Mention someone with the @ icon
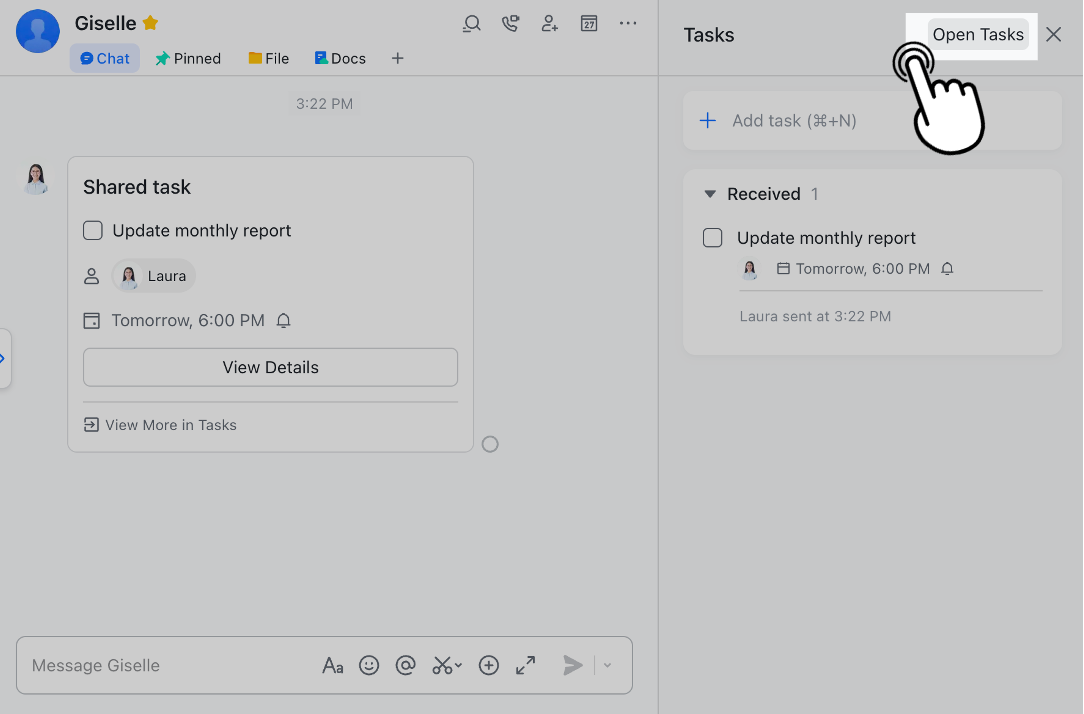Image resolution: width=1084 pixels, height=714 pixels. [x=405, y=665]
